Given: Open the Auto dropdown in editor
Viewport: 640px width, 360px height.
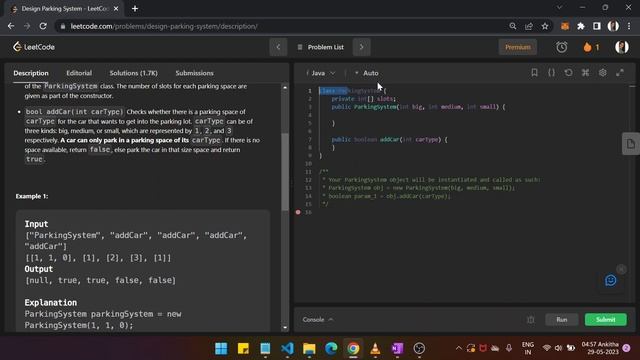Looking at the screenshot, I should click(x=367, y=73).
